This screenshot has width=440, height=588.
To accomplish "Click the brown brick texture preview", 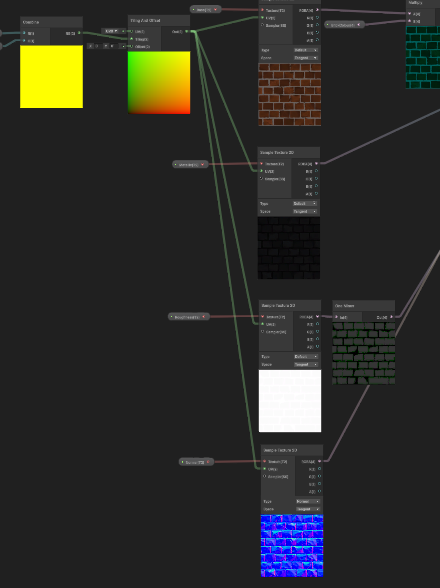I will (290, 94).
